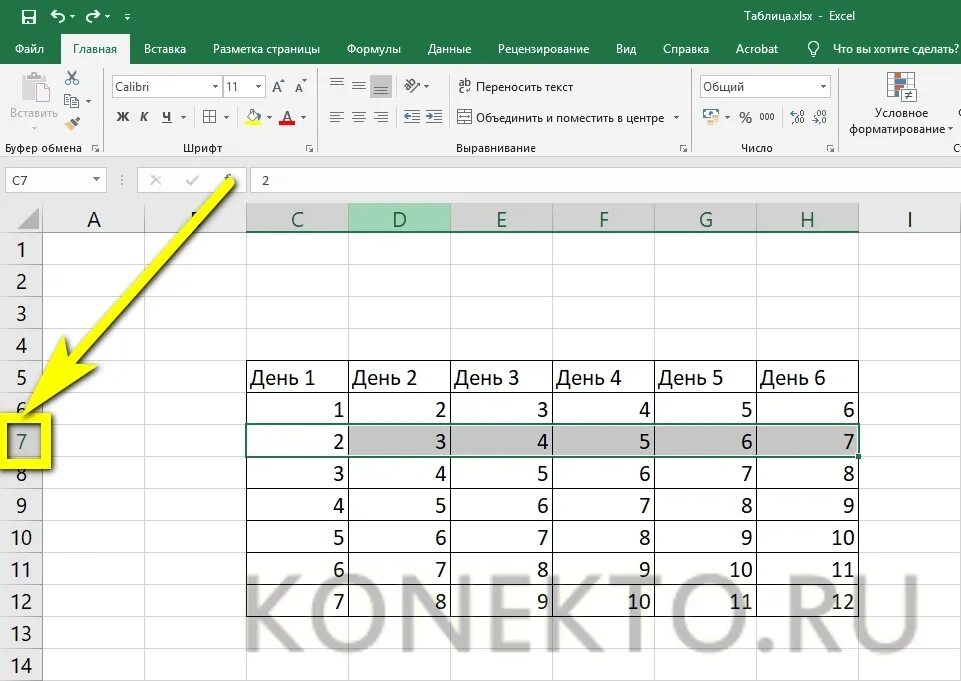Open the Calibri font name dropdown
Viewport: 961px width, 681px height.
[x=215, y=87]
